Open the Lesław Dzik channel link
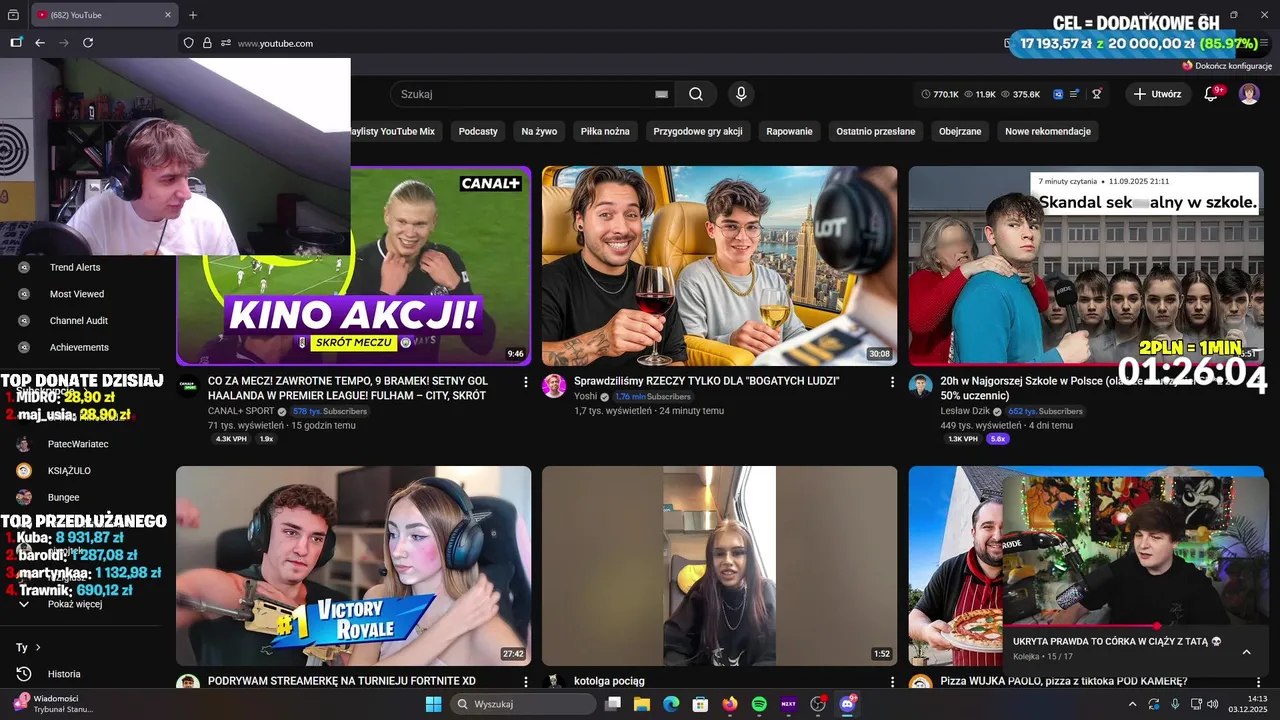The height and width of the screenshot is (720, 1280). [x=967, y=411]
